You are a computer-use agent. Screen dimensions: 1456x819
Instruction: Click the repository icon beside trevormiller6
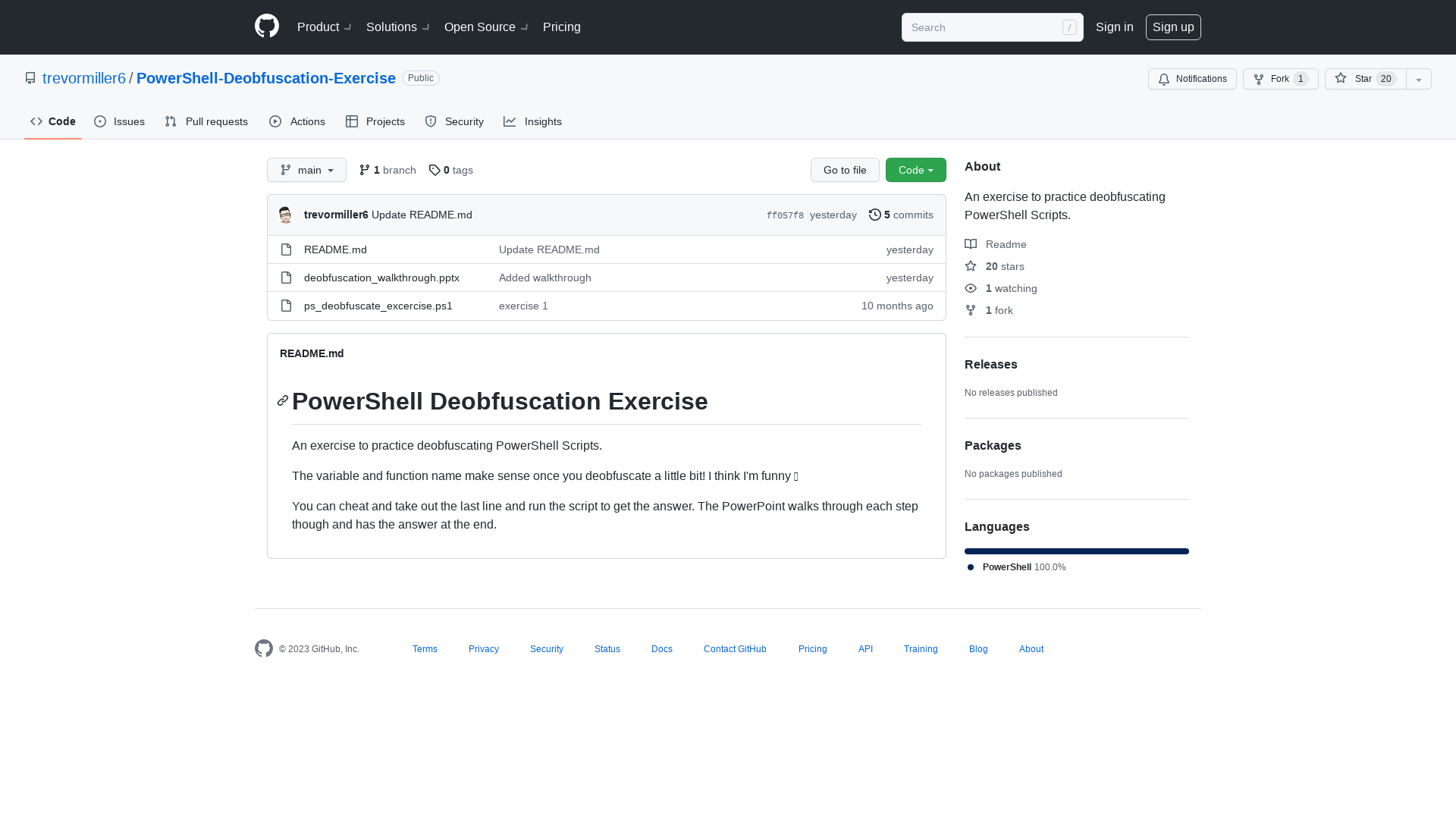pos(30,78)
